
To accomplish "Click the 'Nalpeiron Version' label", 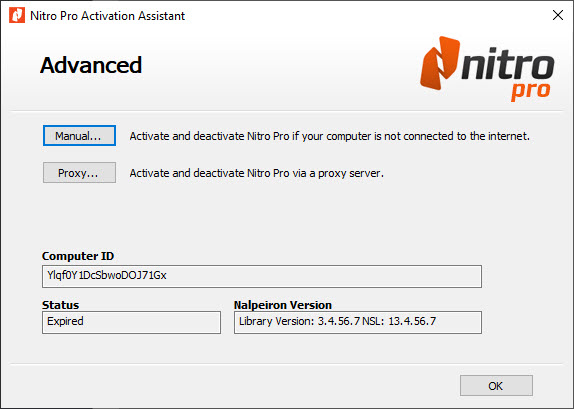I will pos(283,305).
